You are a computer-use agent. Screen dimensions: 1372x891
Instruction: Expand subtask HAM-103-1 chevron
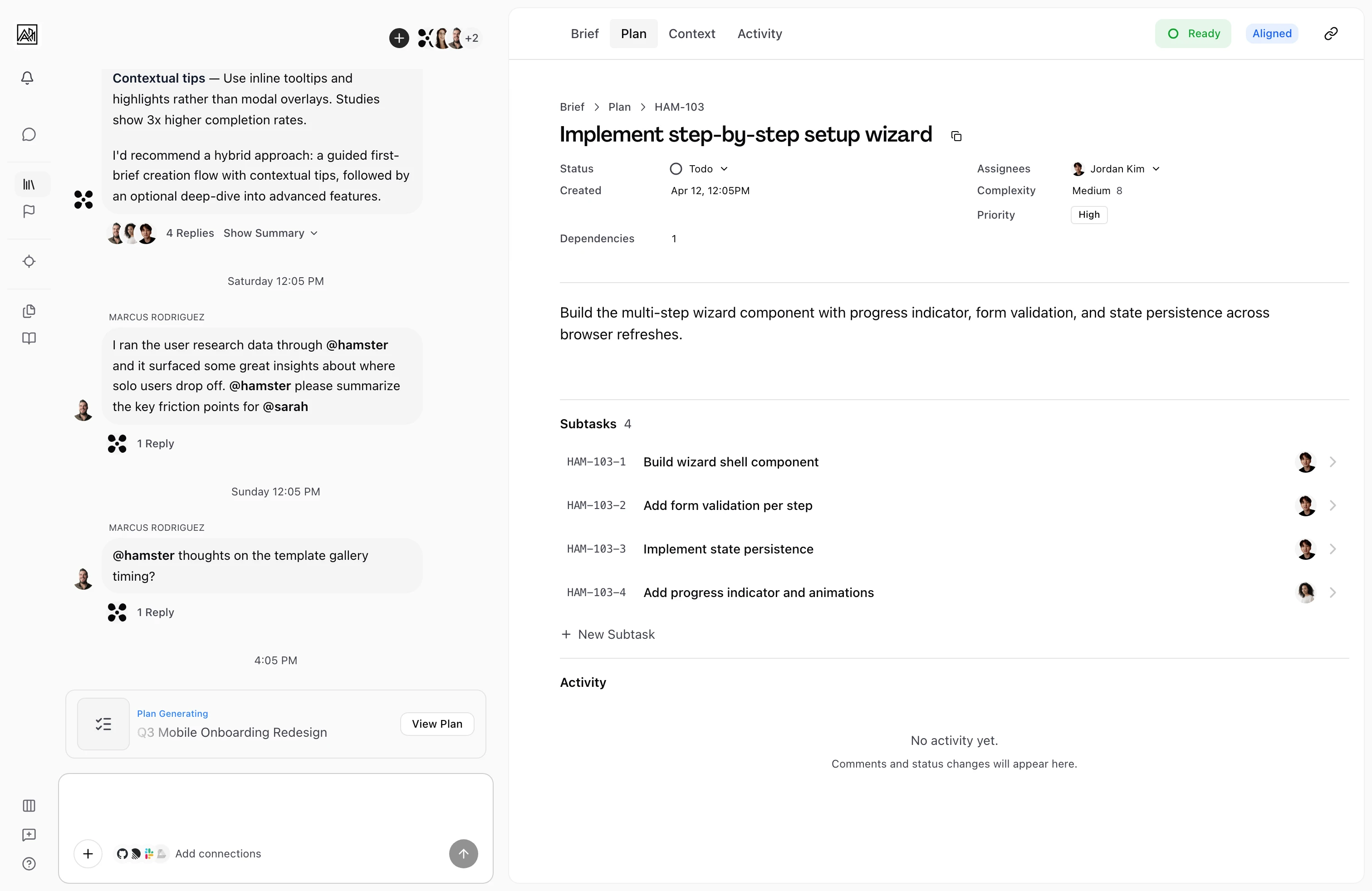tap(1332, 462)
